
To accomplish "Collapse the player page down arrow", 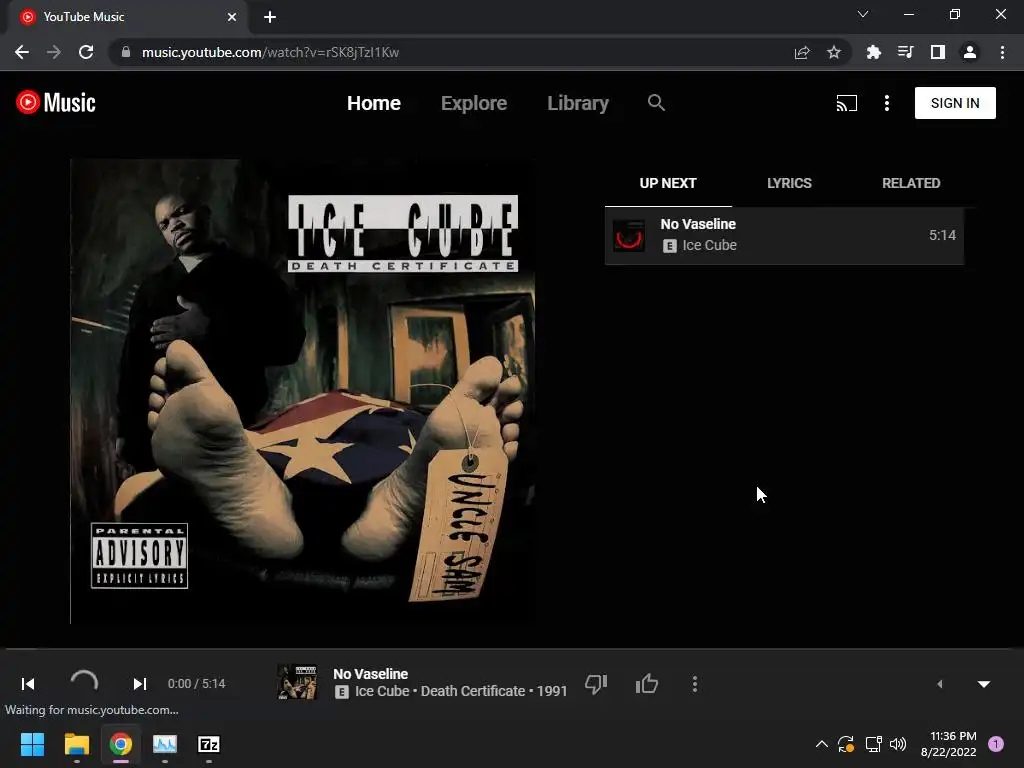I will pyautogui.click(x=984, y=684).
